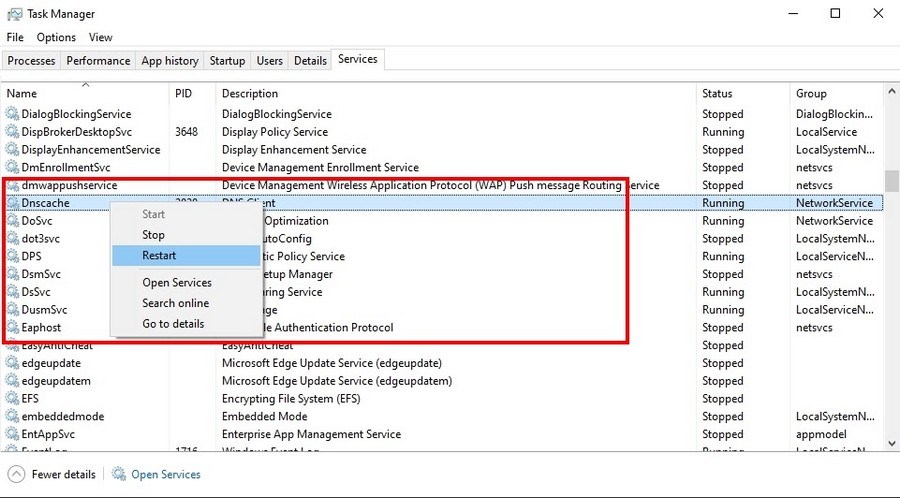Choose Stop in the context menu
Viewport: 900px width, 498px height.
pos(185,235)
